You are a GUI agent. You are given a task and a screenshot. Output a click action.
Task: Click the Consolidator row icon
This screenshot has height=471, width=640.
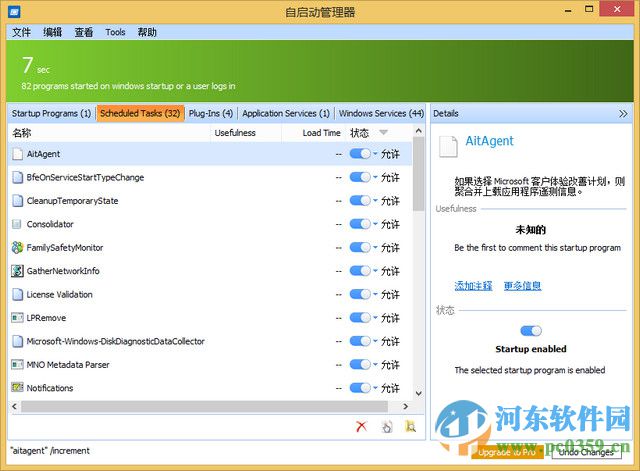pos(17,224)
